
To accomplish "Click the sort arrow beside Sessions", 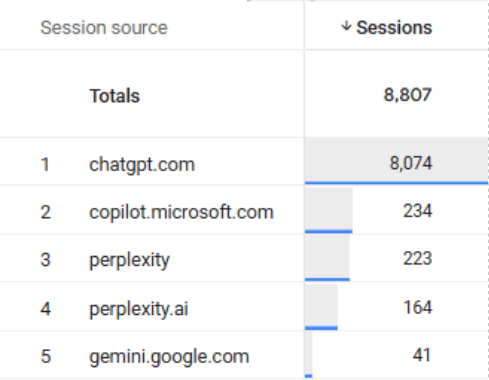I will pos(346,26).
